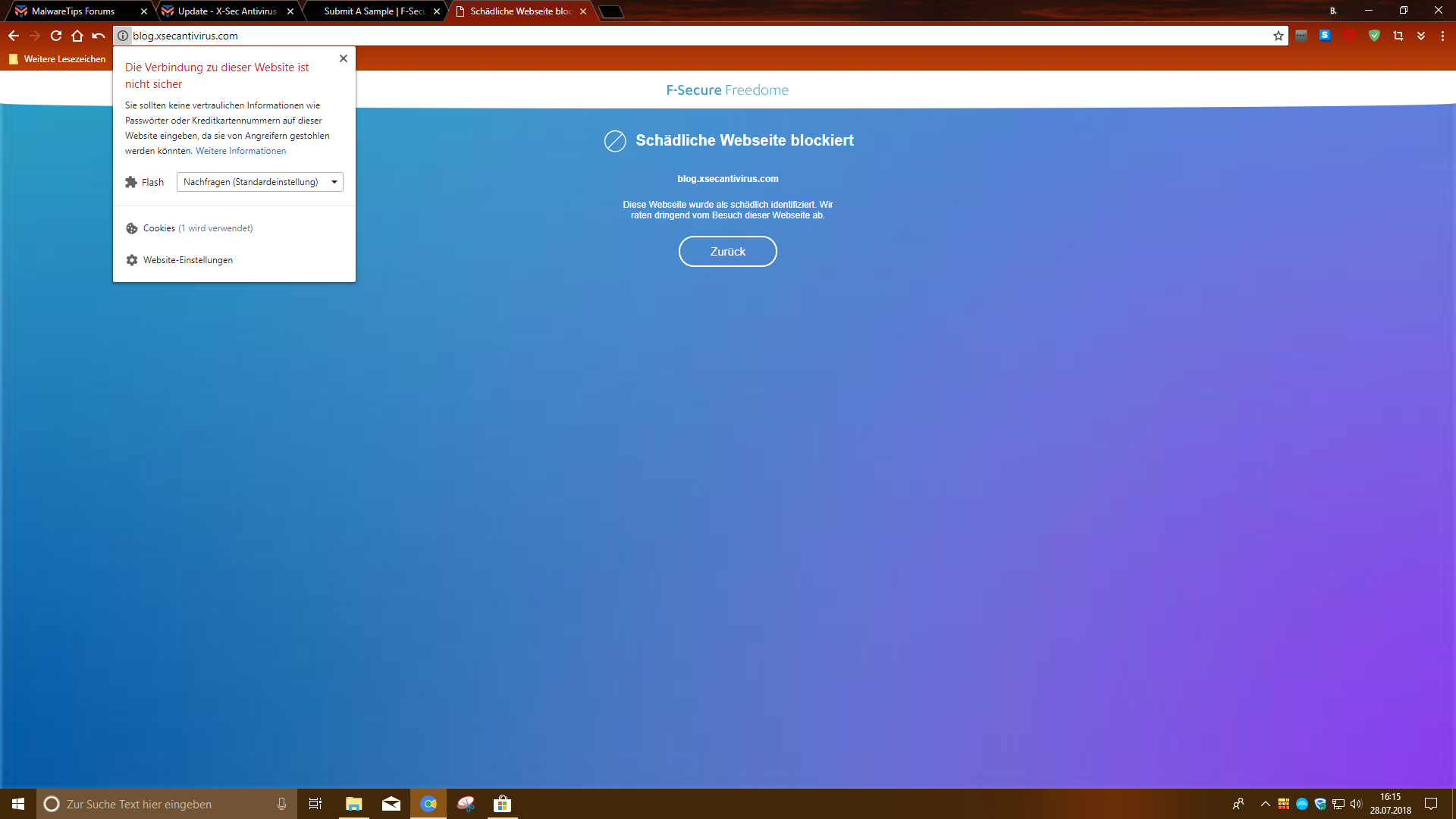This screenshot has height=819, width=1456.
Task: Bookmark page with the star icon
Action: click(1279, 36)
